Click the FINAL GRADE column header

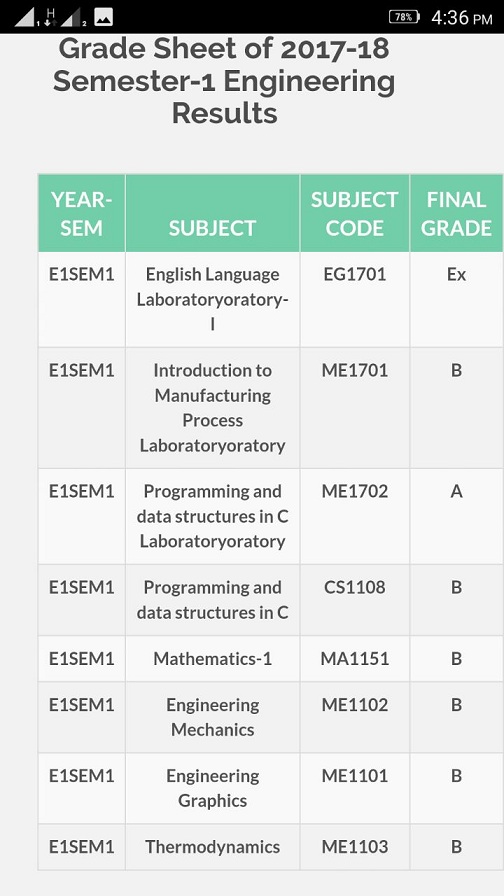tap(457, 214)
